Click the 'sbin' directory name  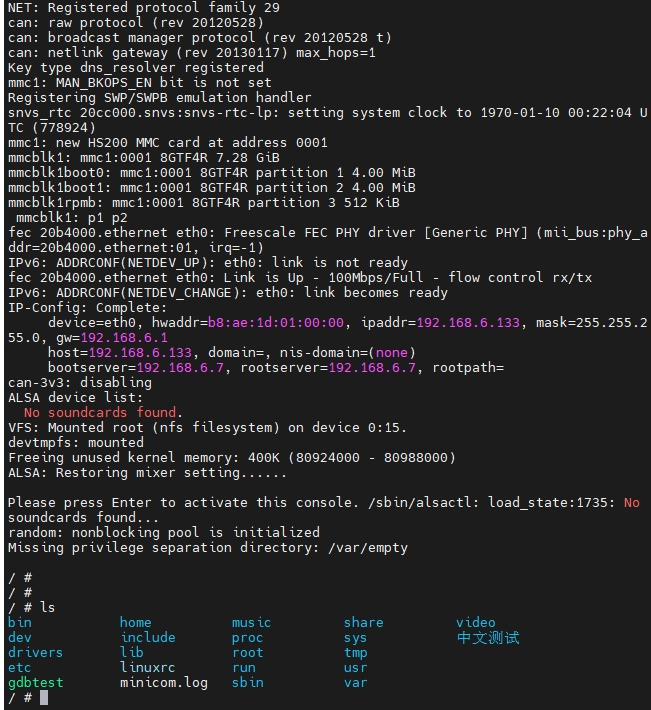click(x=247, y=682)
